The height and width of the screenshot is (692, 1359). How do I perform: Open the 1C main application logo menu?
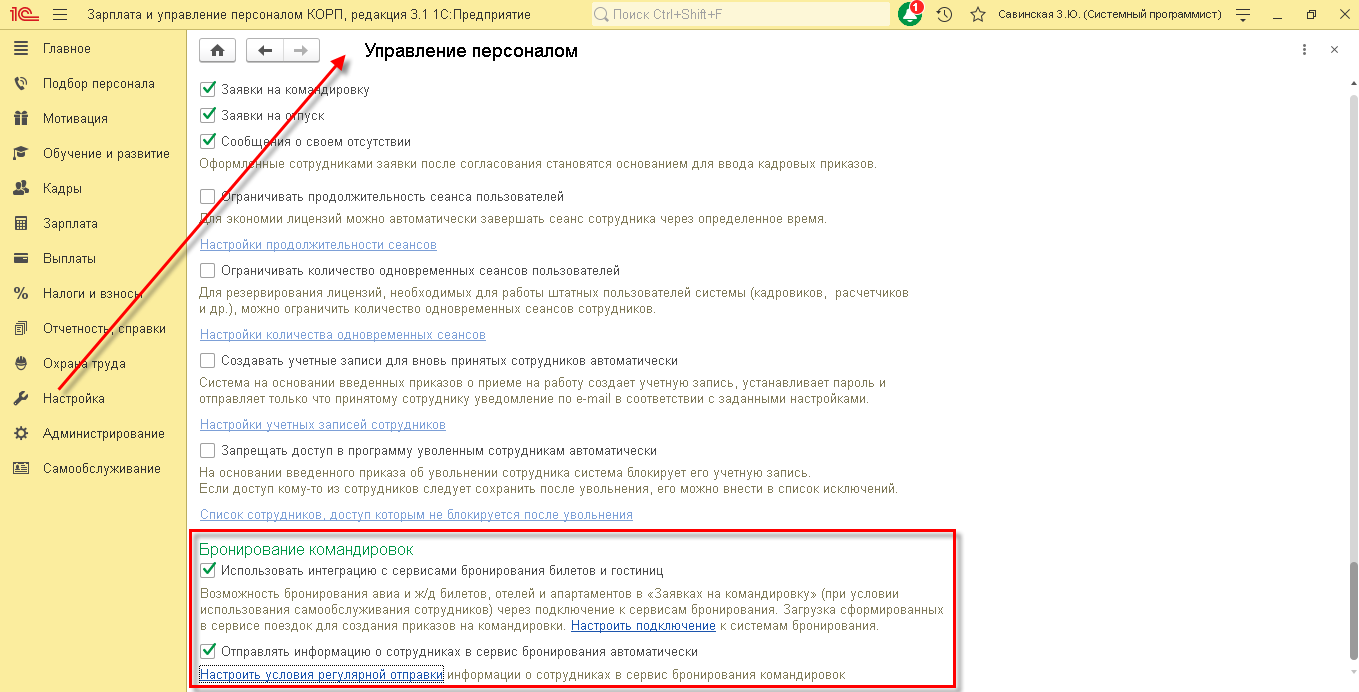22,15
